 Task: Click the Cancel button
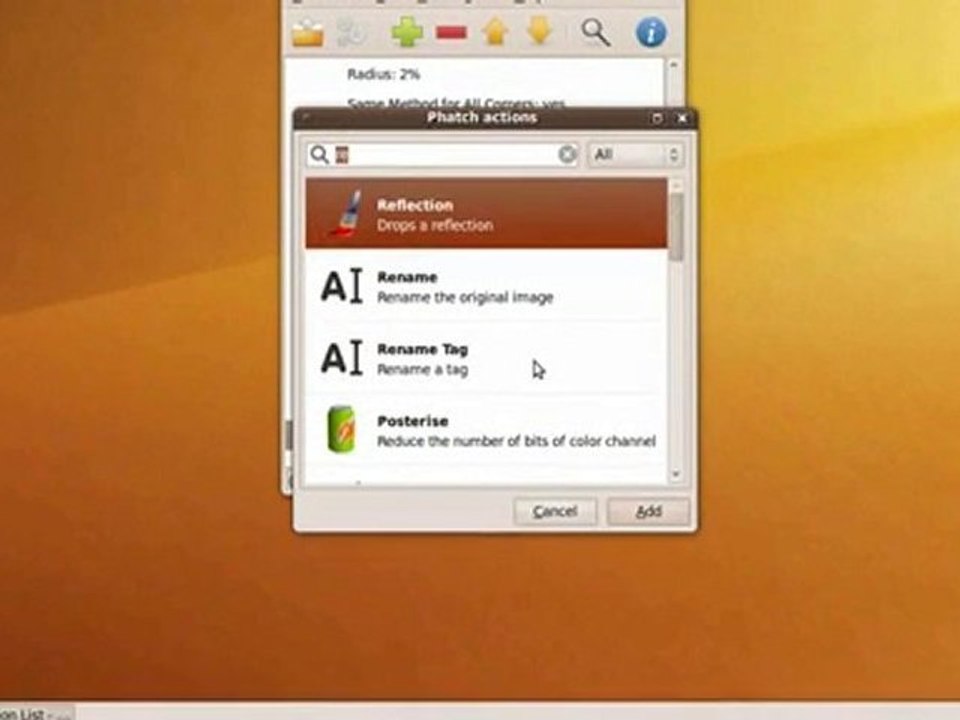pos(555,511)
